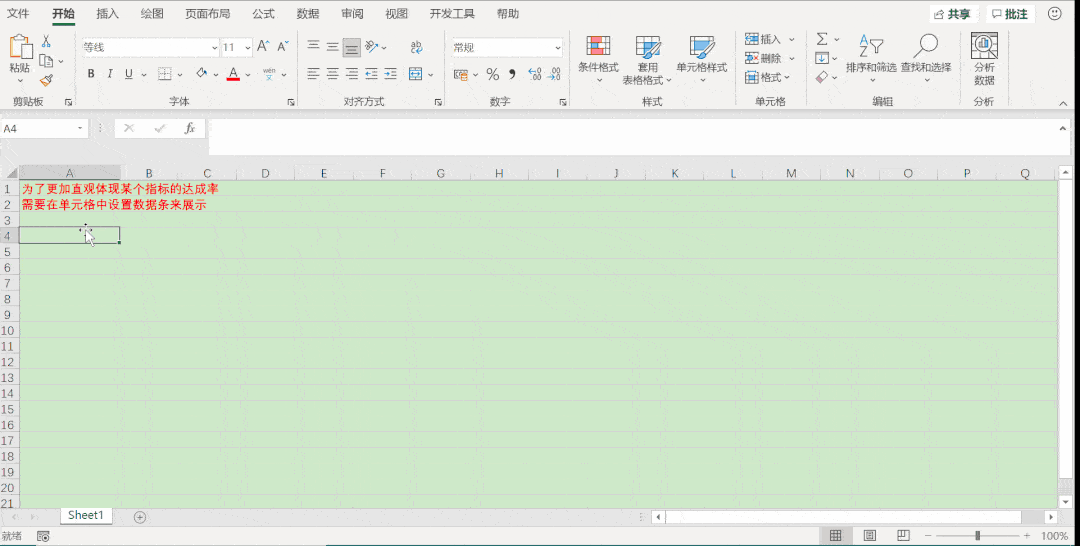Expand the number format 常规 dropdown
This screenshot has height=546, width=1080.
tap(557, 48)
